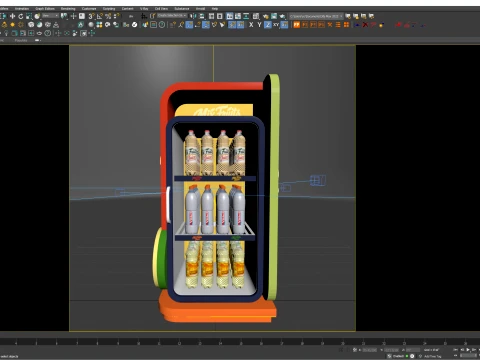Viewport: 480px width, 360px height.
Task: Toggle the Layer Explorer
Action: (220, 16)
